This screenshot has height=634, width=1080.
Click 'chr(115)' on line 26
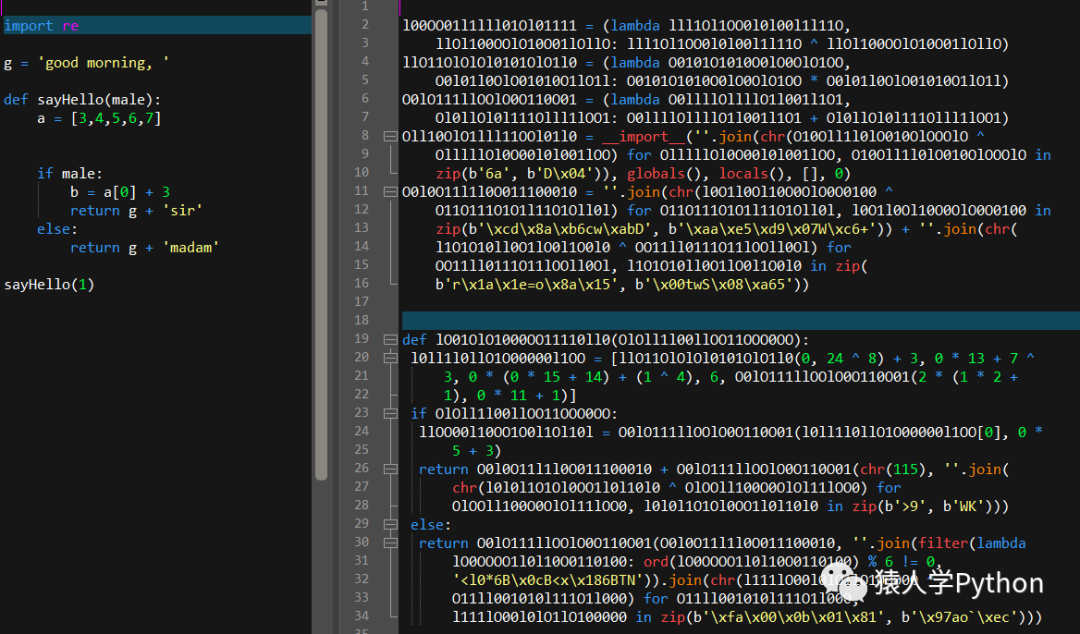893,469
